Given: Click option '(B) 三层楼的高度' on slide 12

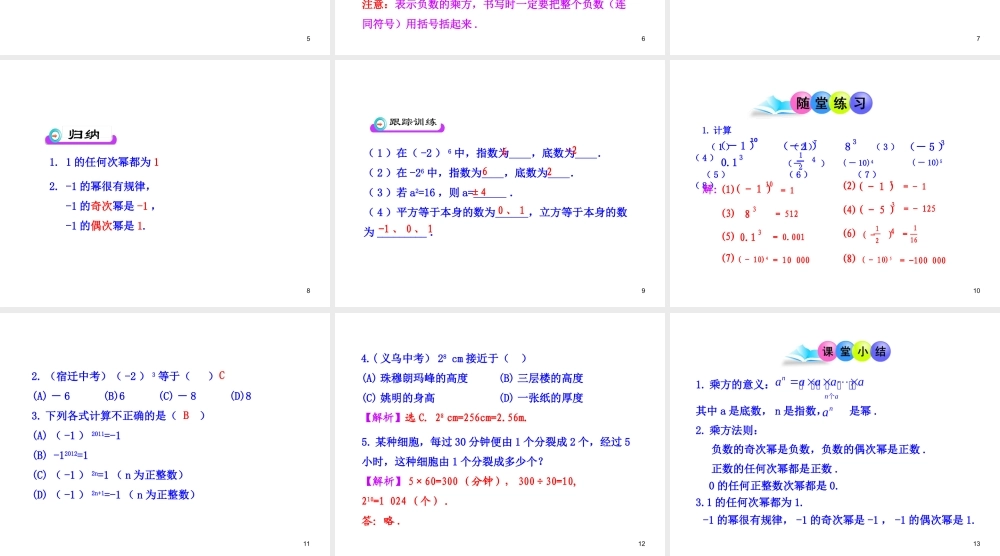Looking at the screenshot, I should 541,378.
